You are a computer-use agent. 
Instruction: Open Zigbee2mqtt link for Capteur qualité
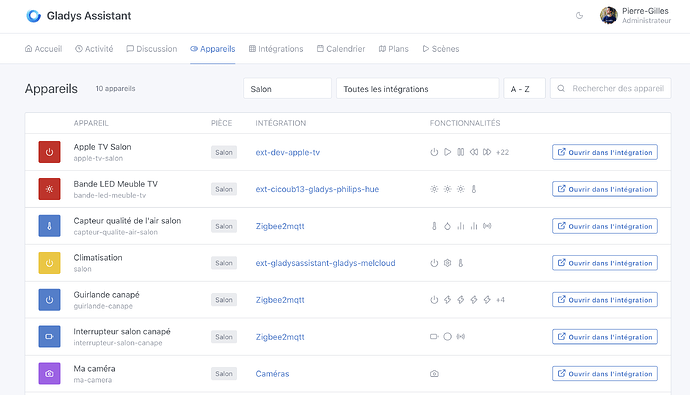(280, 226)
